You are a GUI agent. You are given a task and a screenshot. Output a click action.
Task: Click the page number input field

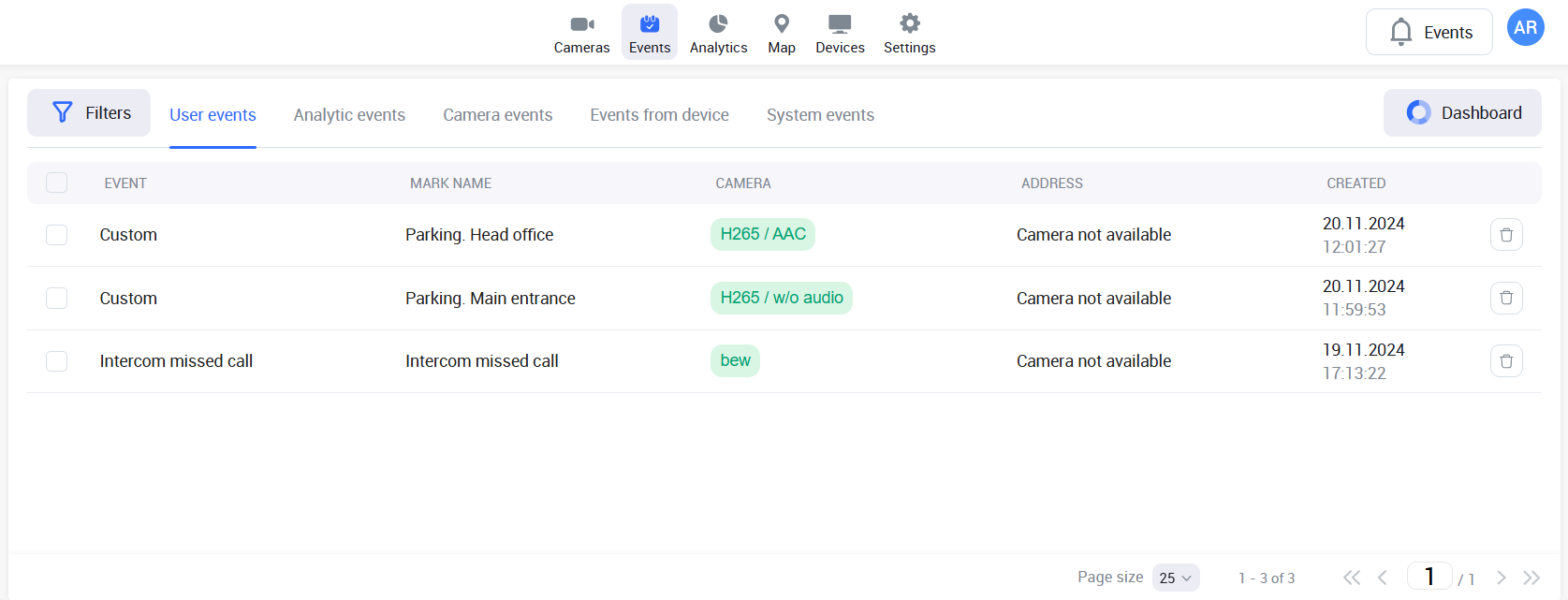[x=1429, y=577]
